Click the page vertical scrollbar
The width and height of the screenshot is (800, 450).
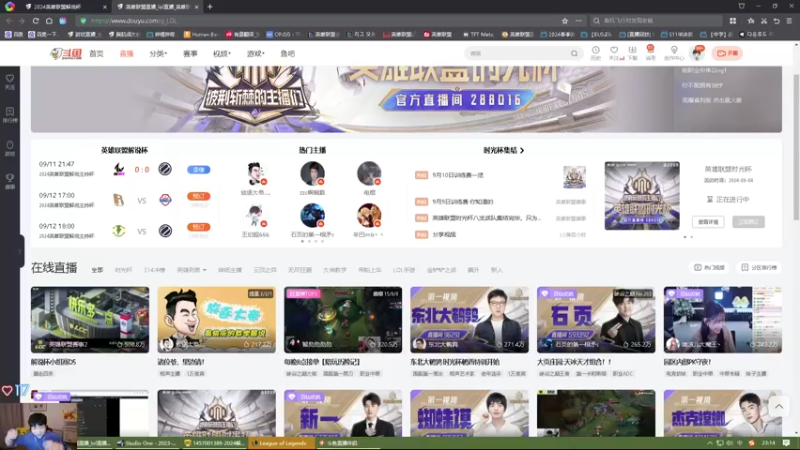pyautogui.click(x=796, y=148)
